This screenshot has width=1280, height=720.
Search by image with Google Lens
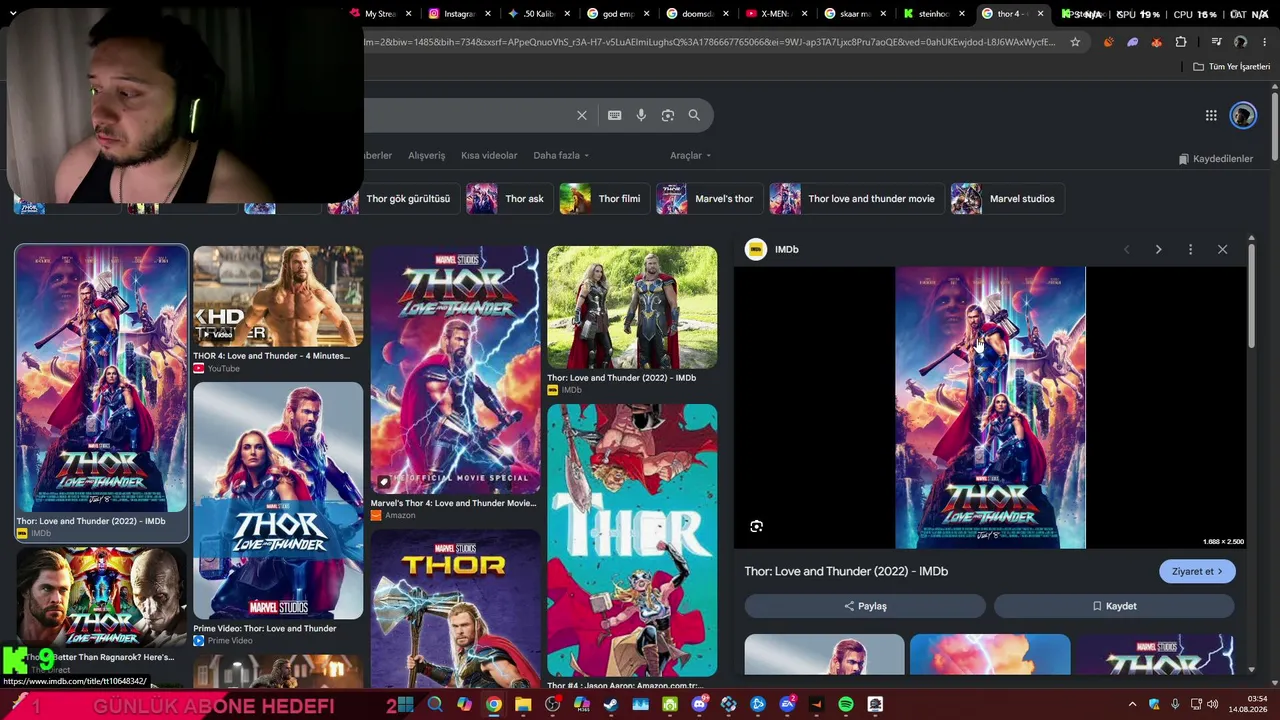point(668,115)
